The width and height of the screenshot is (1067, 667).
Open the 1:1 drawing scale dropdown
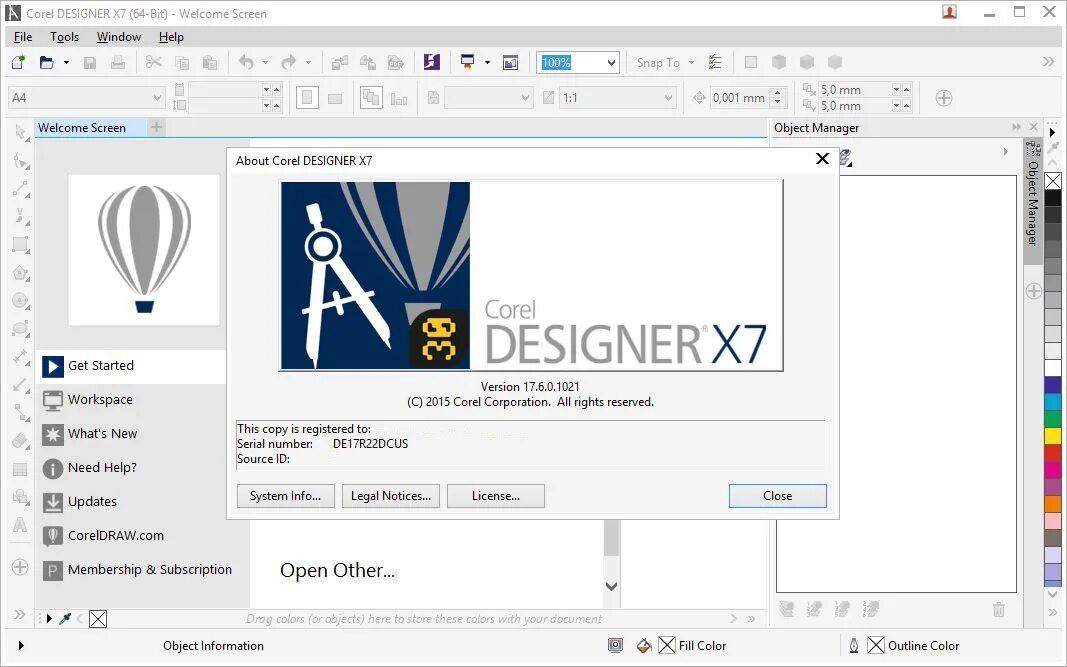668,98
